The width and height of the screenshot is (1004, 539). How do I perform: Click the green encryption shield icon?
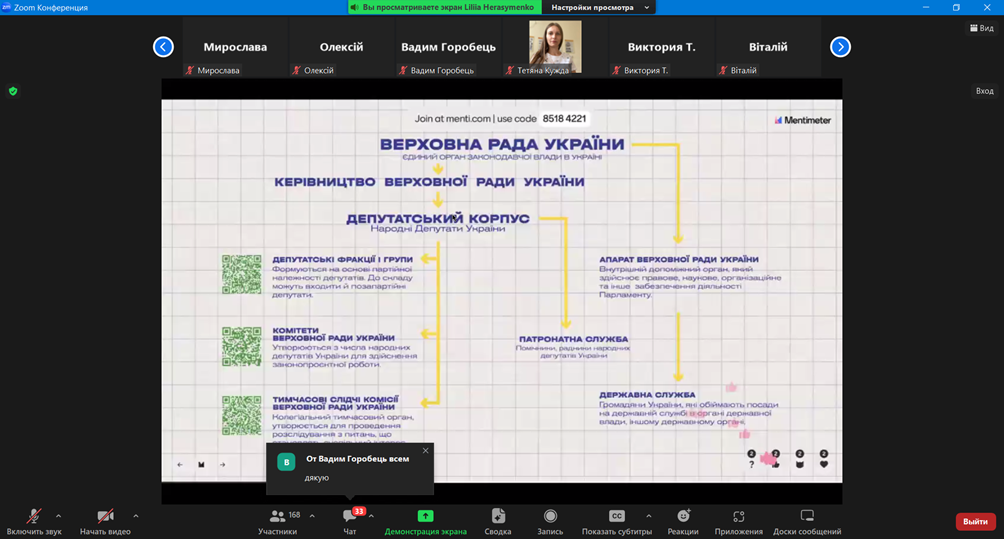tap(13, 91)
